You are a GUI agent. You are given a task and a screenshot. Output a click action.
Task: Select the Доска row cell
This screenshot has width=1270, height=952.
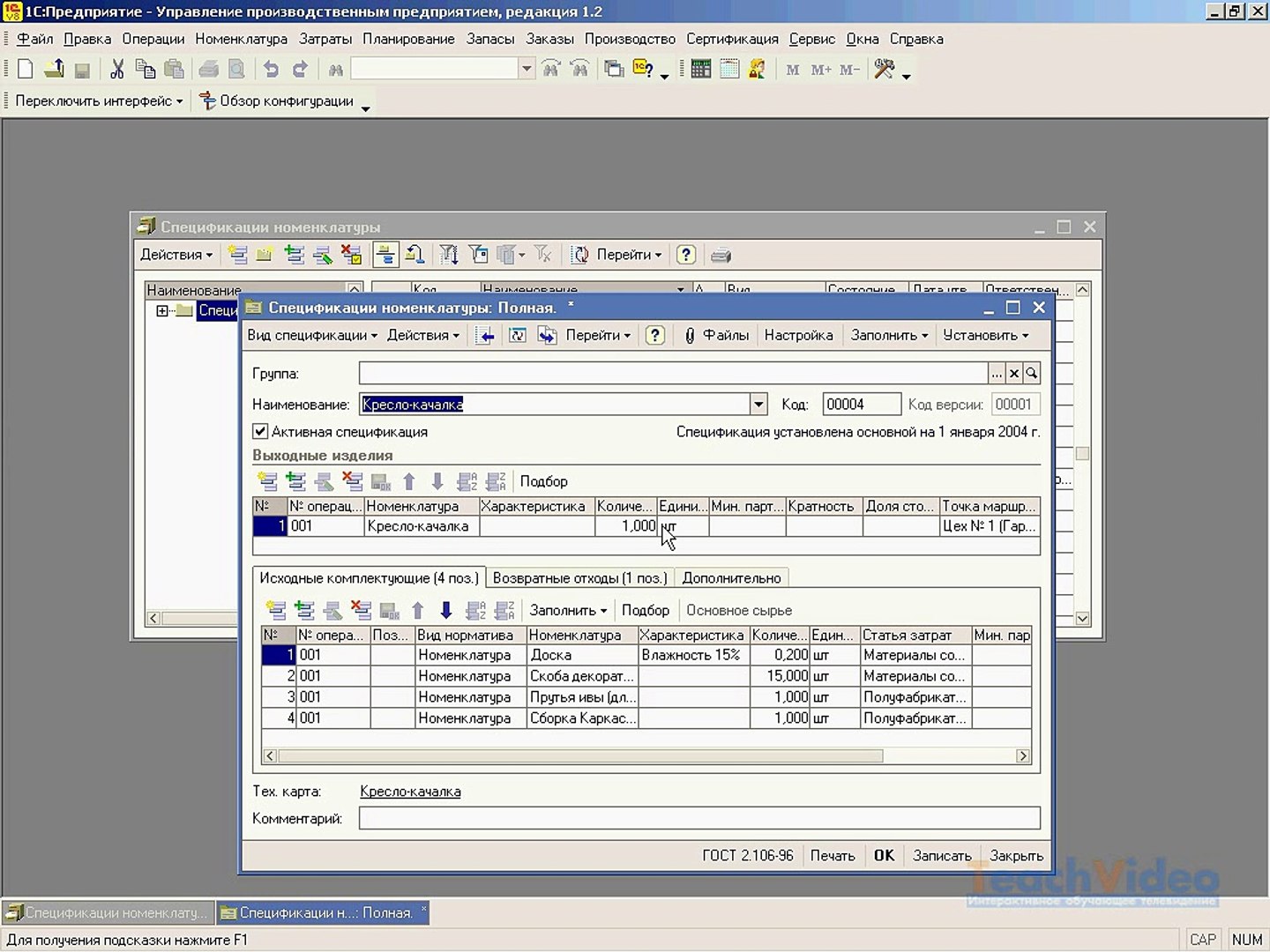coord(581,655)
